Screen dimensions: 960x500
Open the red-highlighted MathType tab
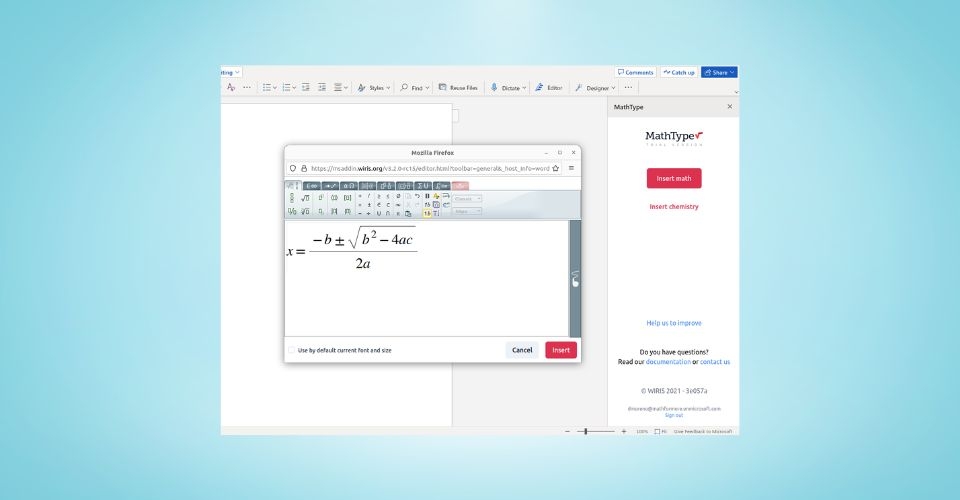(460, 185)
